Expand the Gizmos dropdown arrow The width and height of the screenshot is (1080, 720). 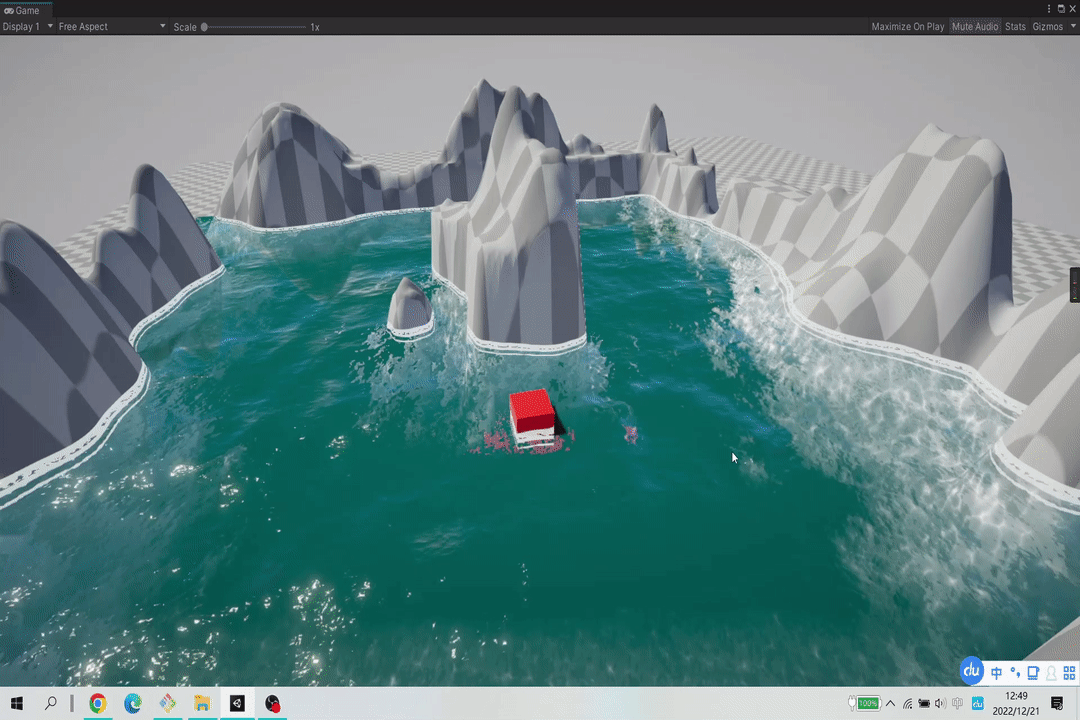click(x=1073, y=27)
